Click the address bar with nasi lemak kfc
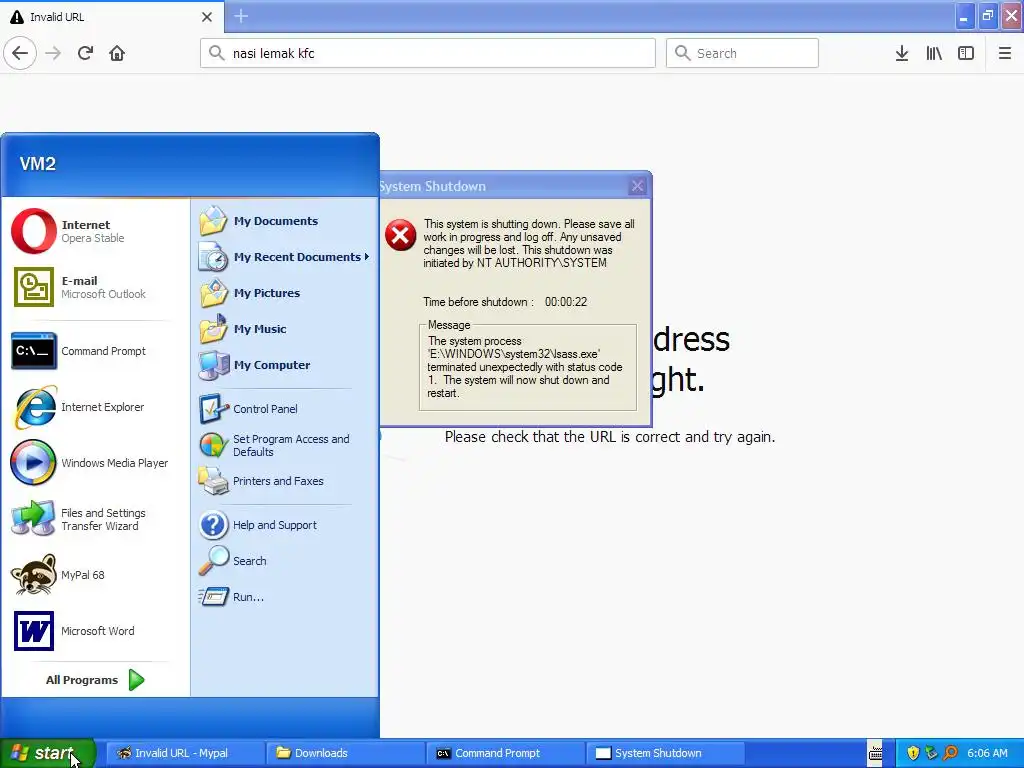 click(428, 53)
